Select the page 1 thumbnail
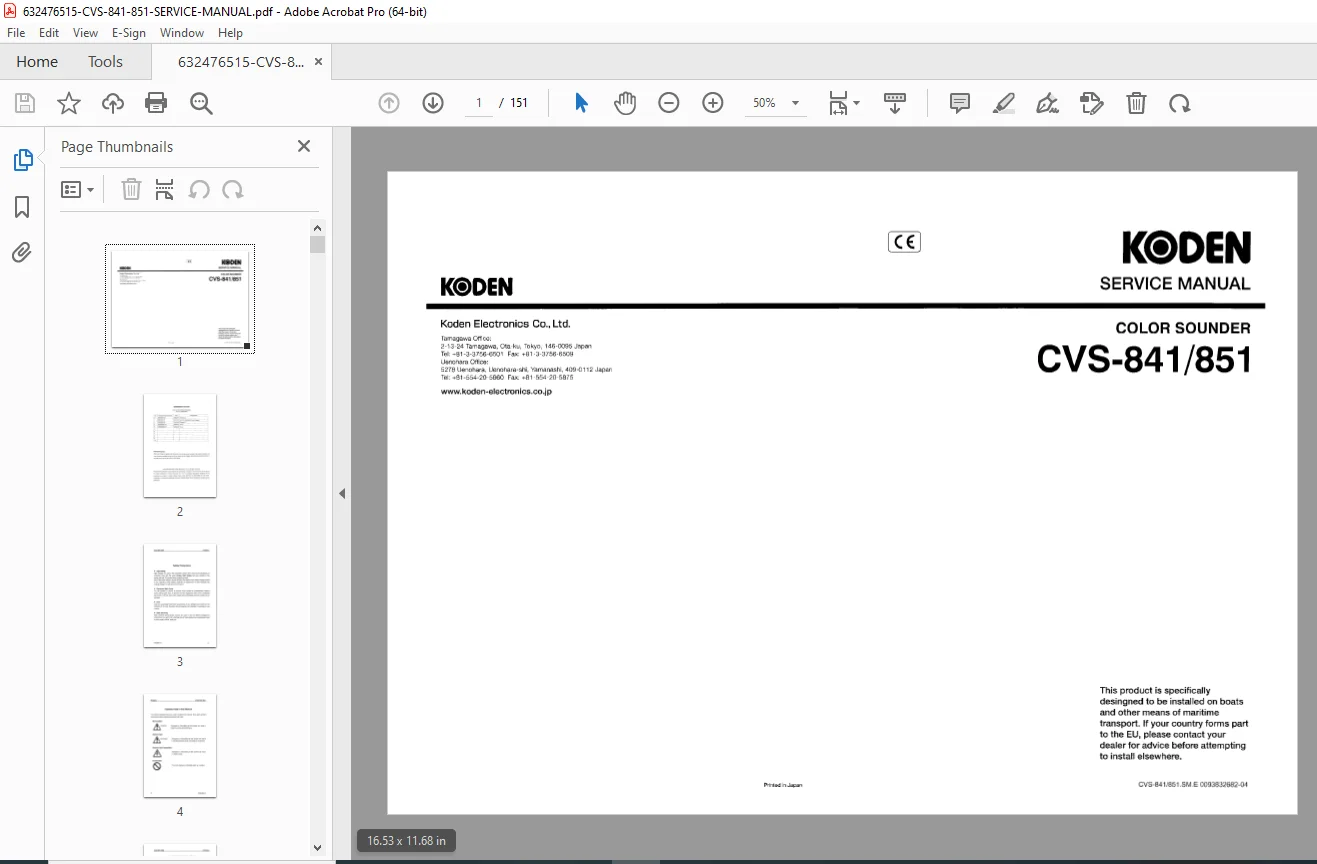This screenshot has width=1317, height=864. (x=180, y=298)
